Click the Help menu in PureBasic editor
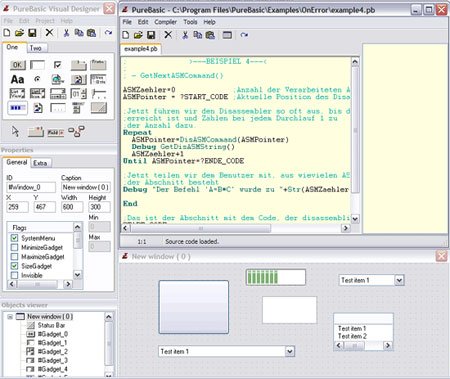The width and height of the screenshot is (450, 379). click(x=209, y=22)
